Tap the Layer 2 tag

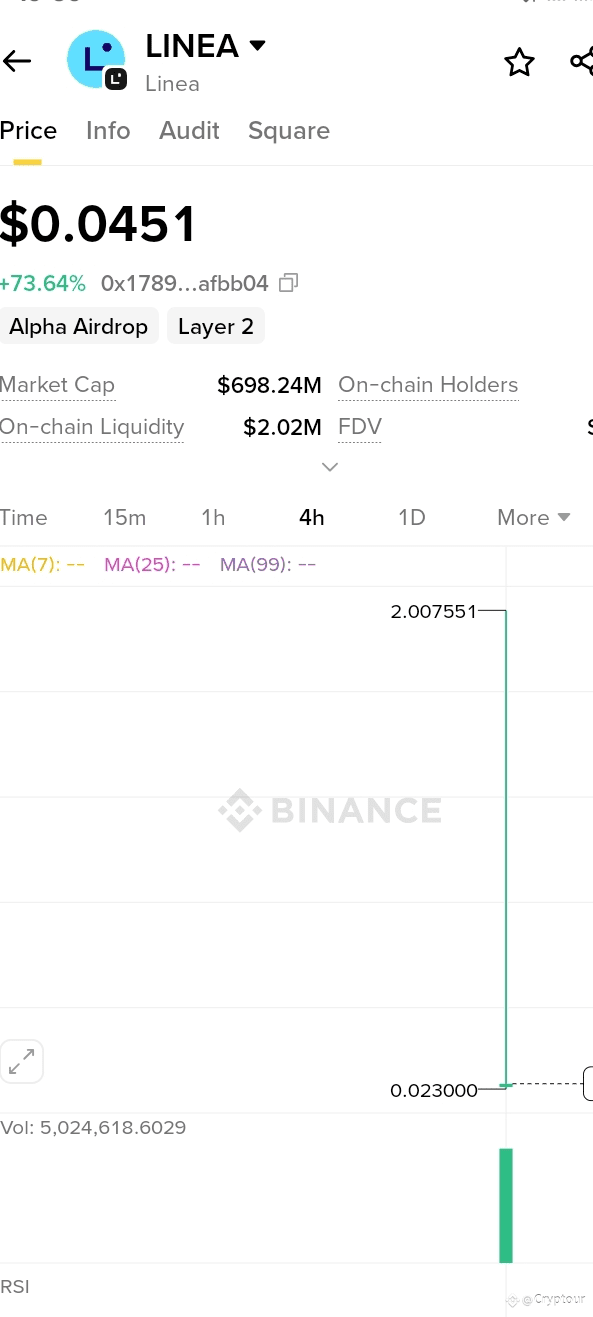tap(216, 326)
